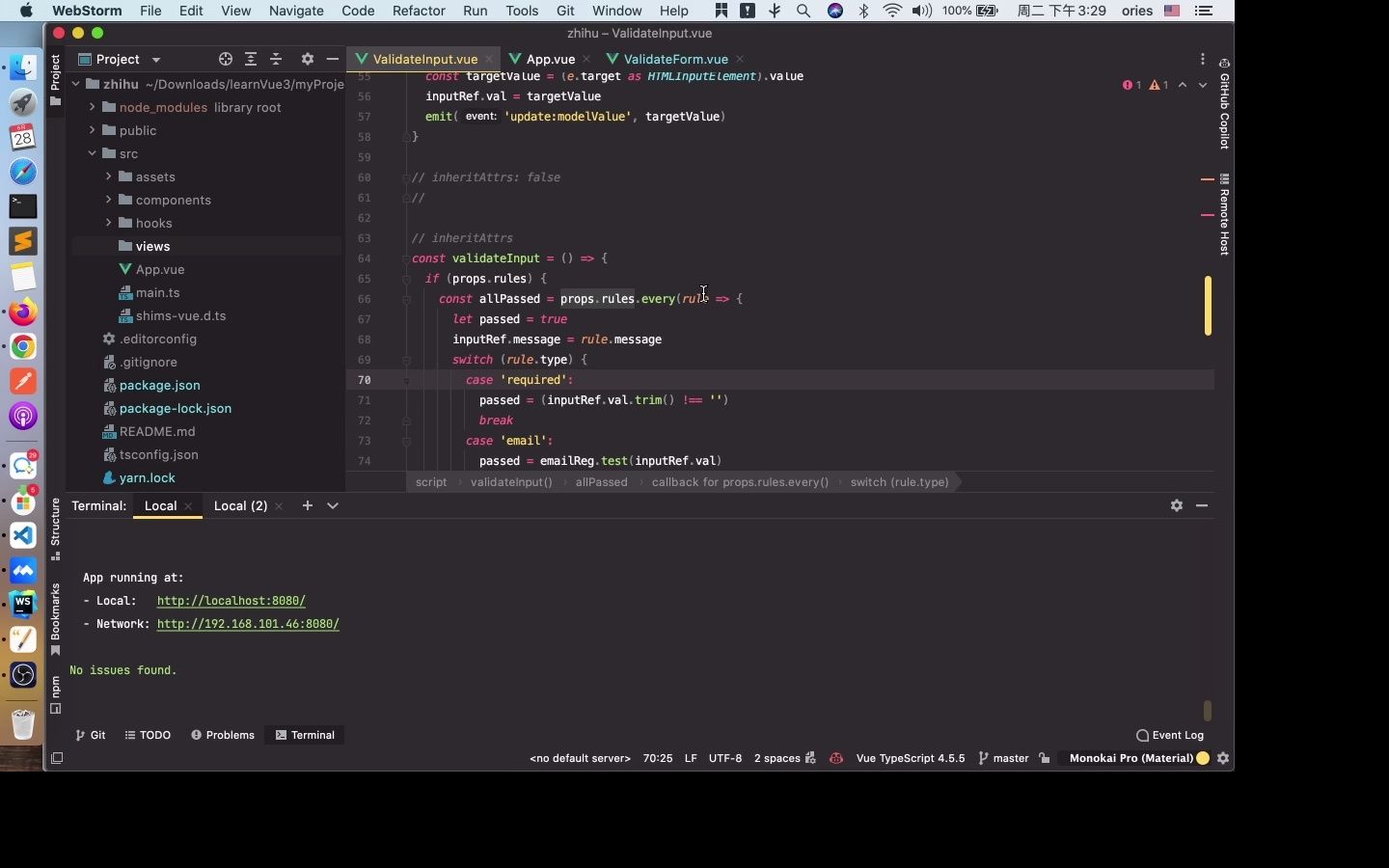The height and width of the screenshot is (868, 1389).
Task: Collapse the zhihu project root
Action: point(75,84)
